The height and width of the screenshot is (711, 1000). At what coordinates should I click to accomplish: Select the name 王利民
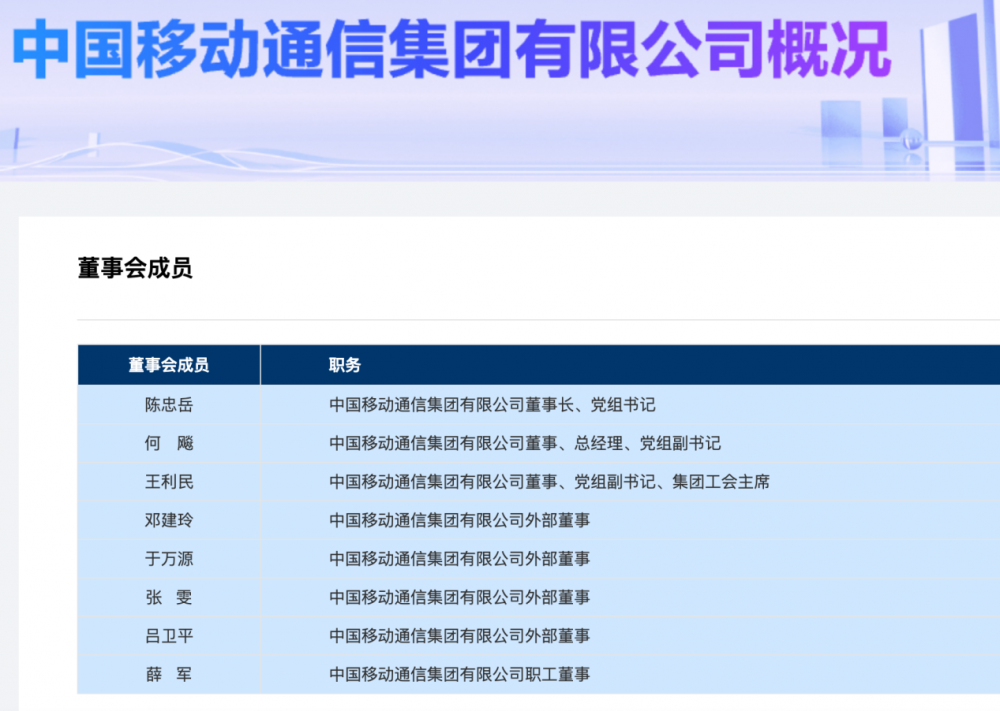click(169, 481)
